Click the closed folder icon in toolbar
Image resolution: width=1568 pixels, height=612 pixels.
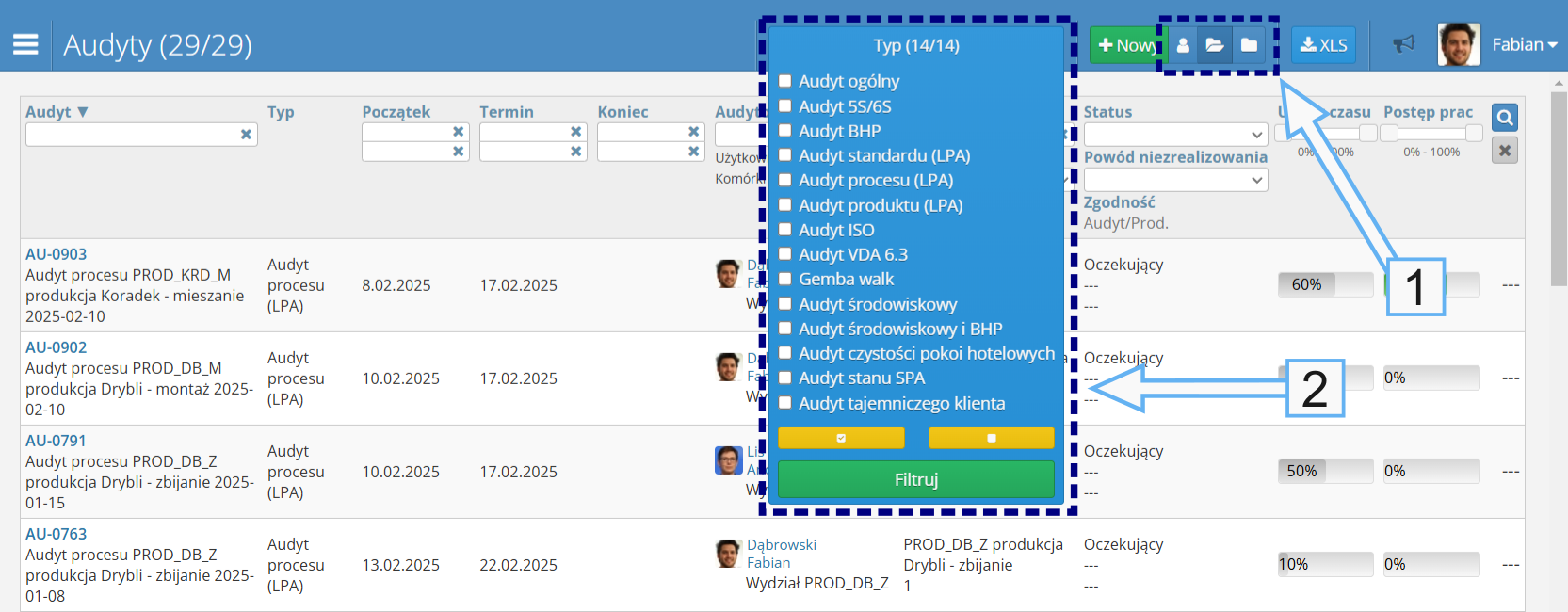coord(1249,45)
